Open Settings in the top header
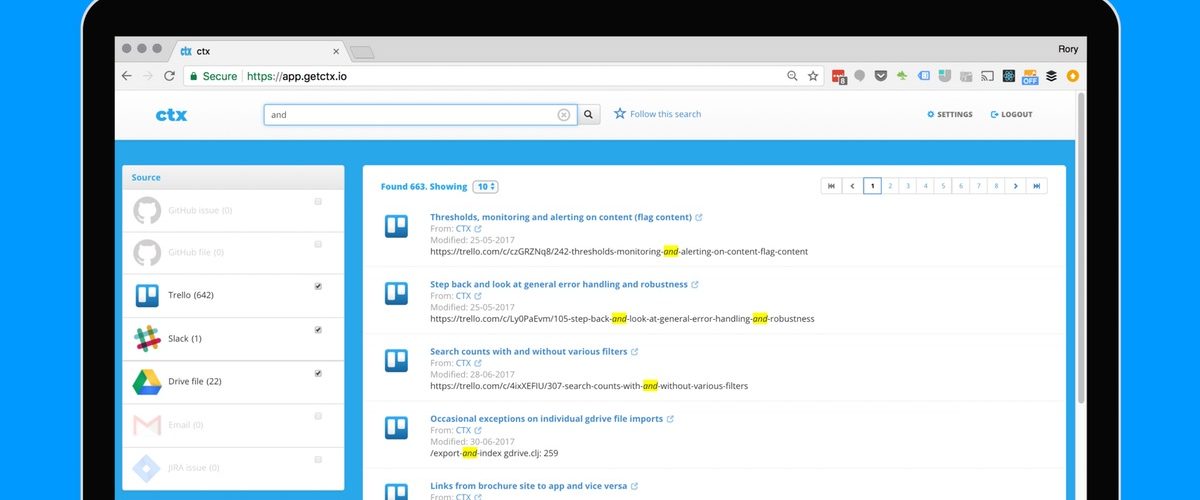Screen dimensions: 1200x500 (950, 115)
